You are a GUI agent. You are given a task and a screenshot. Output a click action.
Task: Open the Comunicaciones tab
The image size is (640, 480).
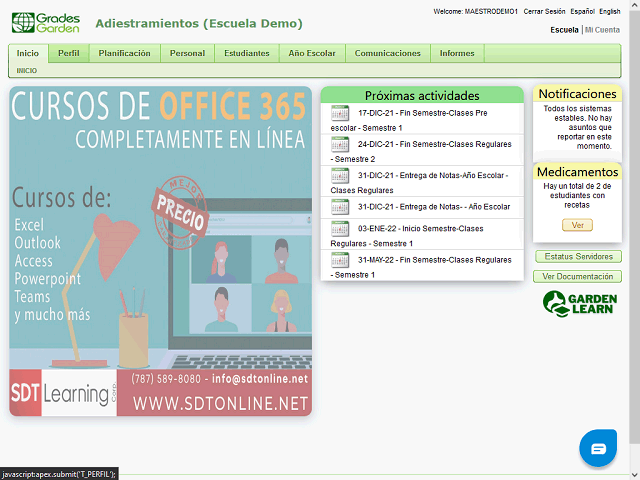(387, 53)
